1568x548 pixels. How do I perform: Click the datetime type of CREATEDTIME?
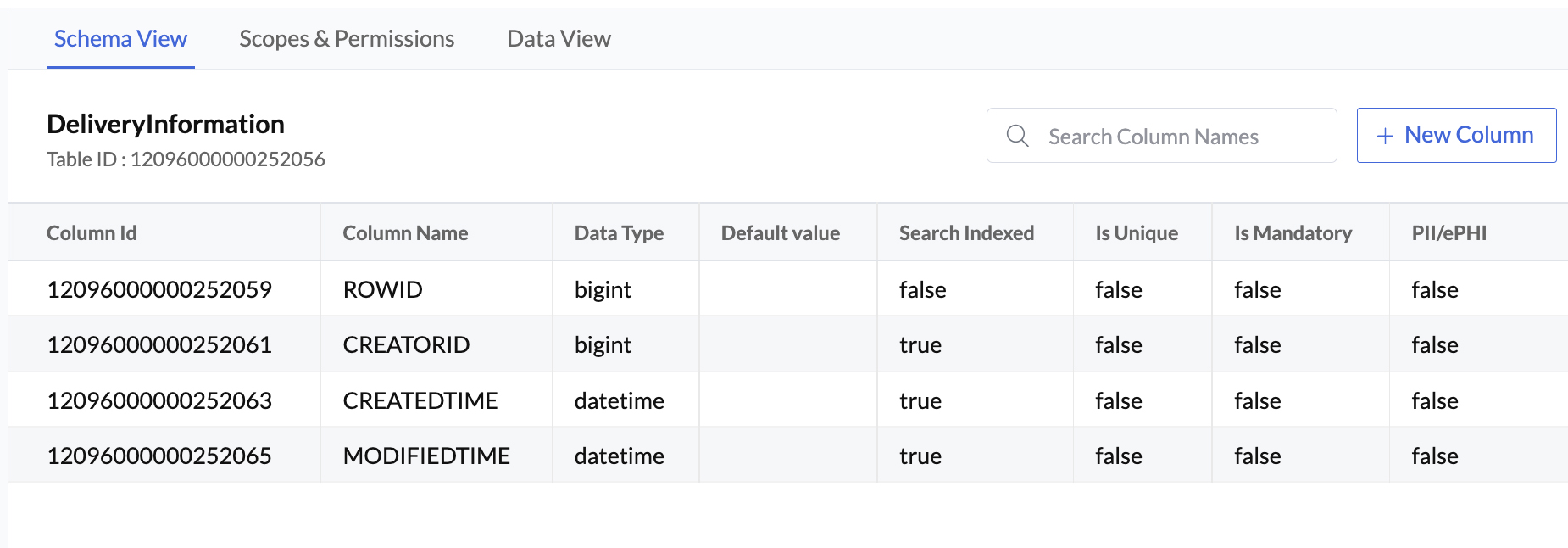tap(619, 400)
